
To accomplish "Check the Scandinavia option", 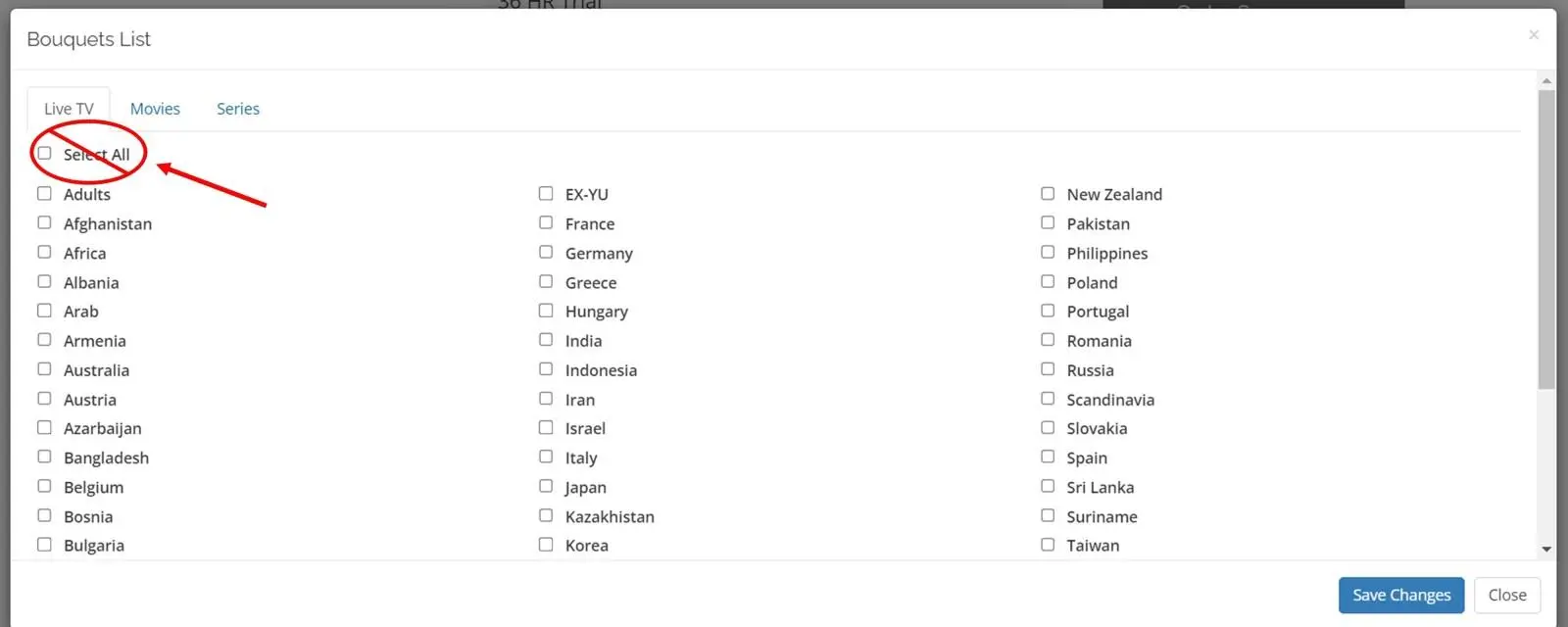I will point(1048,399).
